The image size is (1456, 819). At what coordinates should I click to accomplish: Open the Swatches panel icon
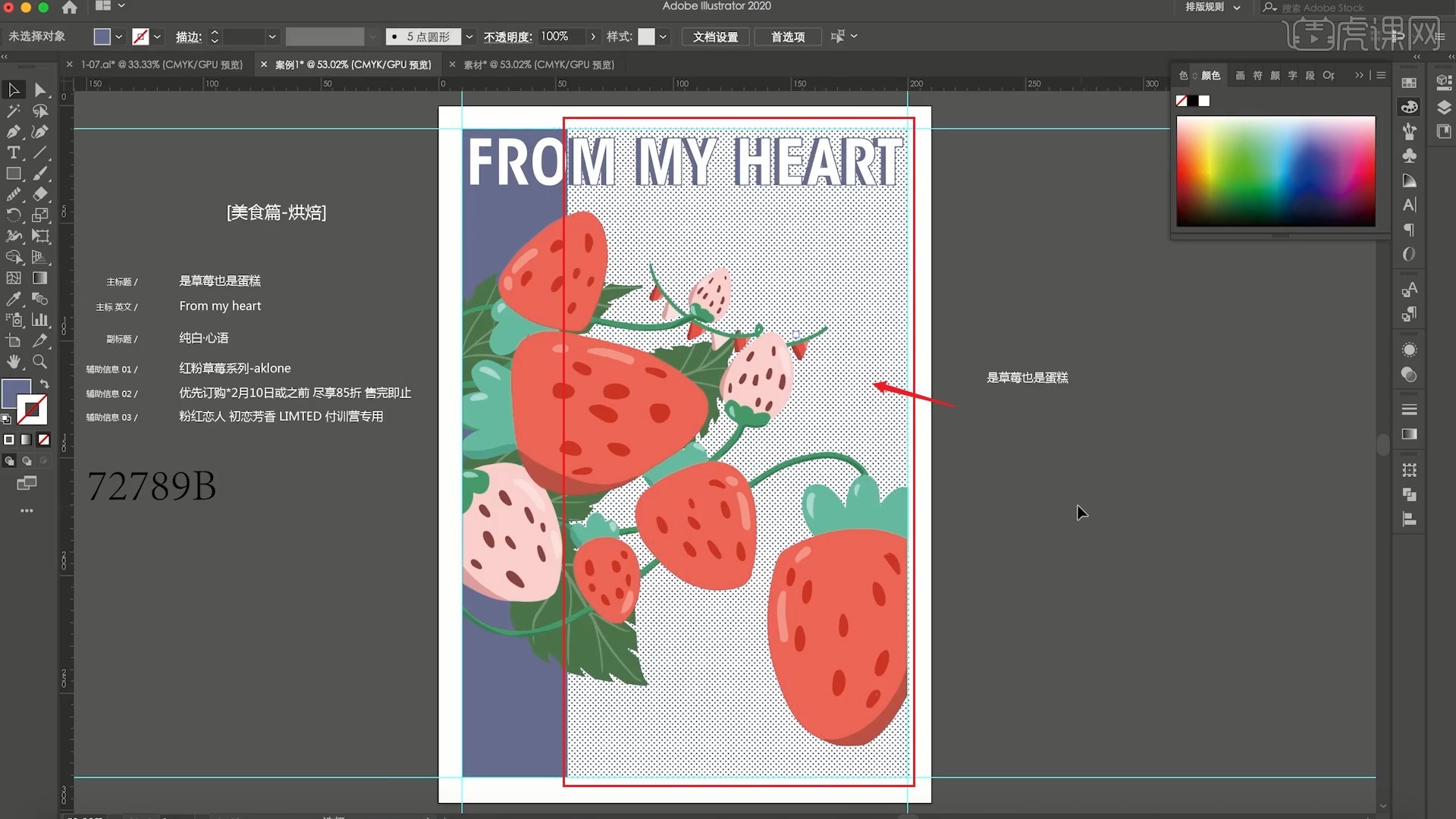tap(1409, 83)
